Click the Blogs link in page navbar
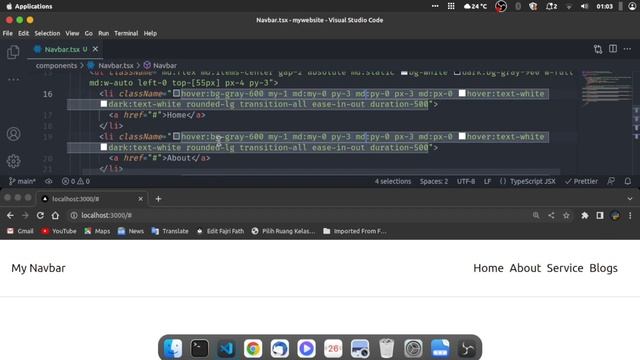Screen dimensions: 640x360 click(603, 268)
